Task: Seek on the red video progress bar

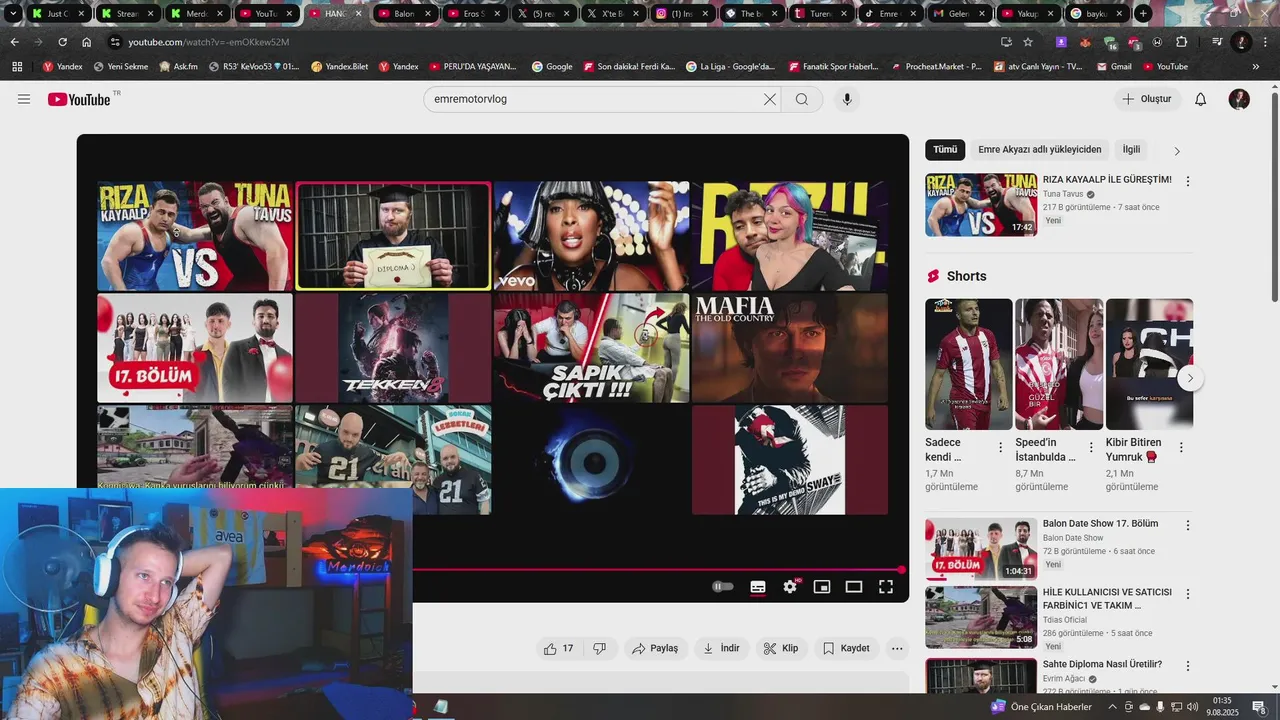Action: point(656,570)
